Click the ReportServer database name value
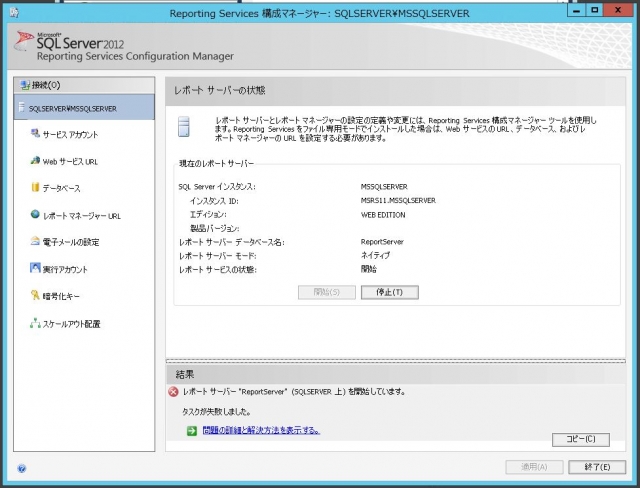 (x=382, y=242)
